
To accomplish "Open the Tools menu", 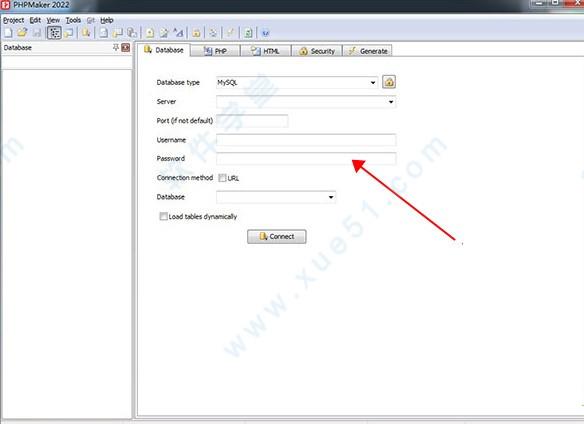I will pos(73,20).
